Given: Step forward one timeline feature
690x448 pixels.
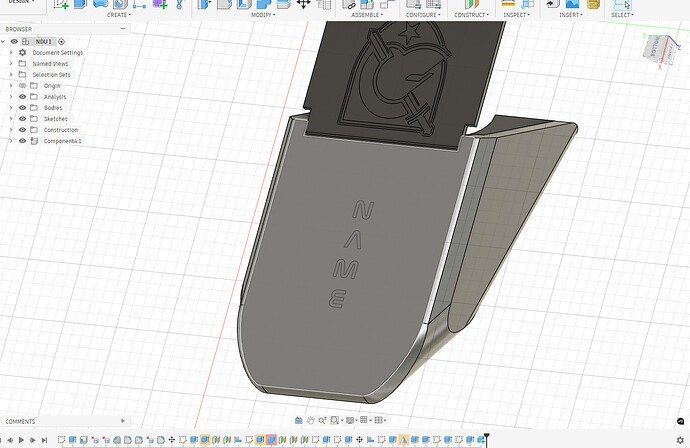Looking at the screenshot, I should point(33,440).
